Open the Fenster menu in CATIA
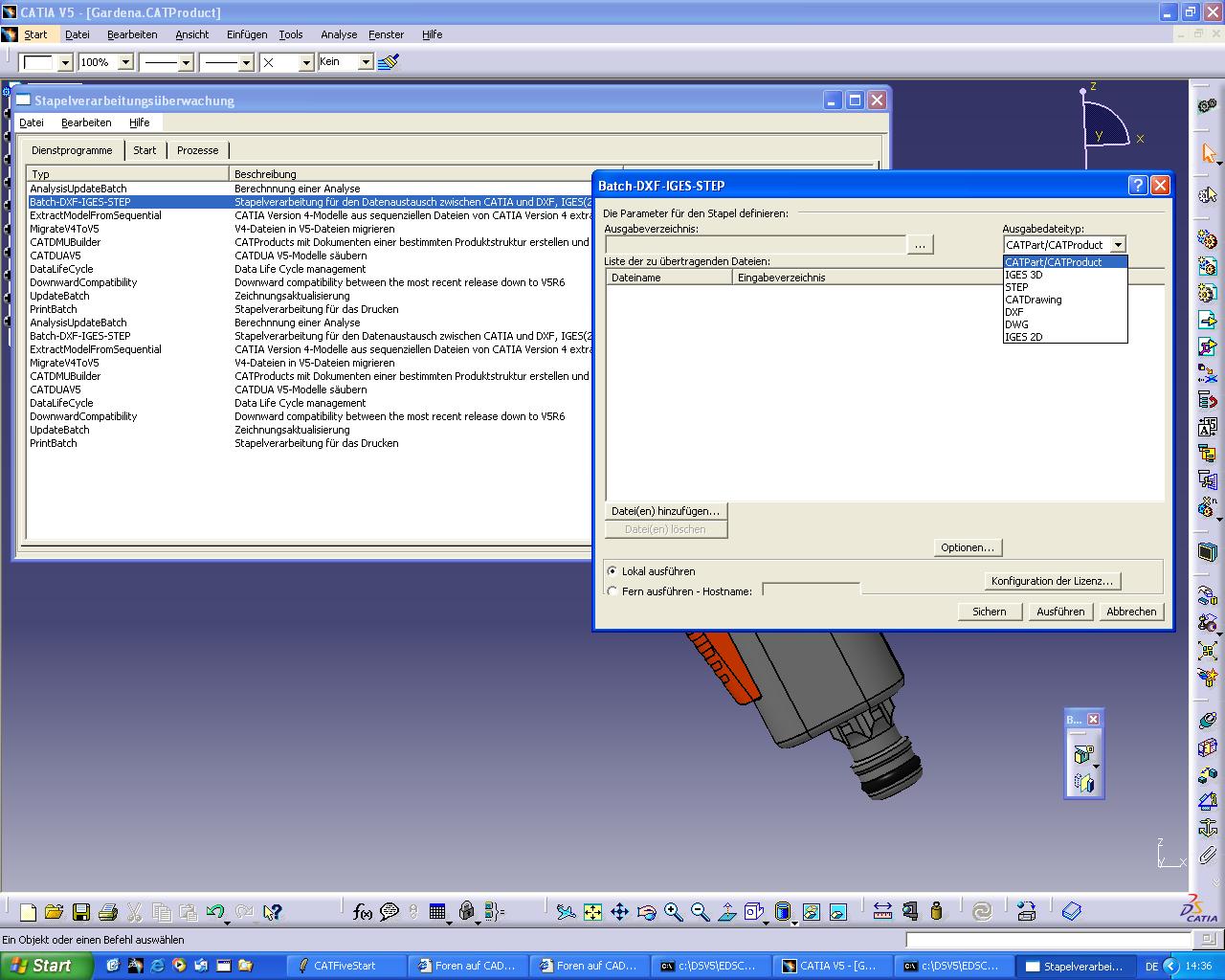The image size is (1225, 980). (x=387, y=34)
